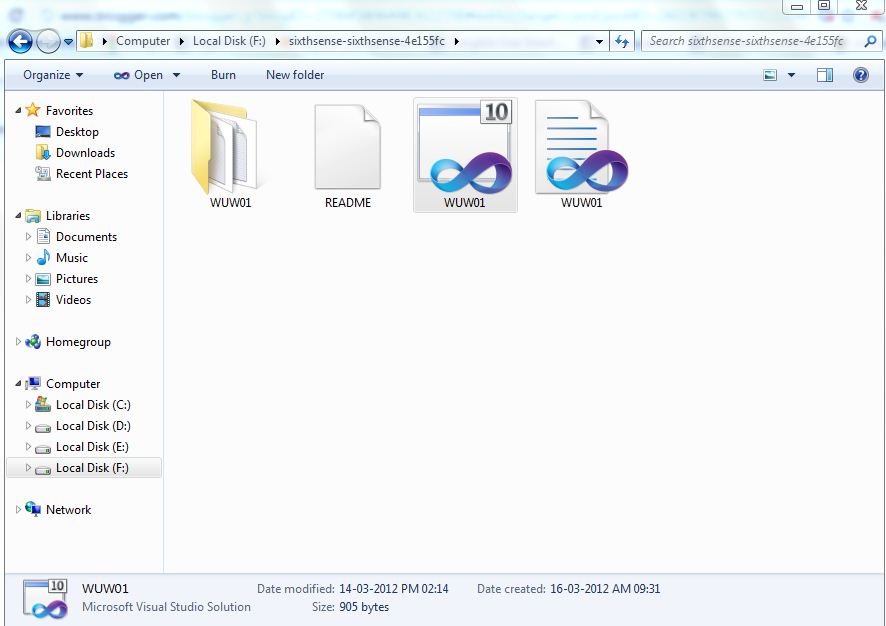Select the WUW01 folder icon
Screen dimensions: 886x626
228,146
